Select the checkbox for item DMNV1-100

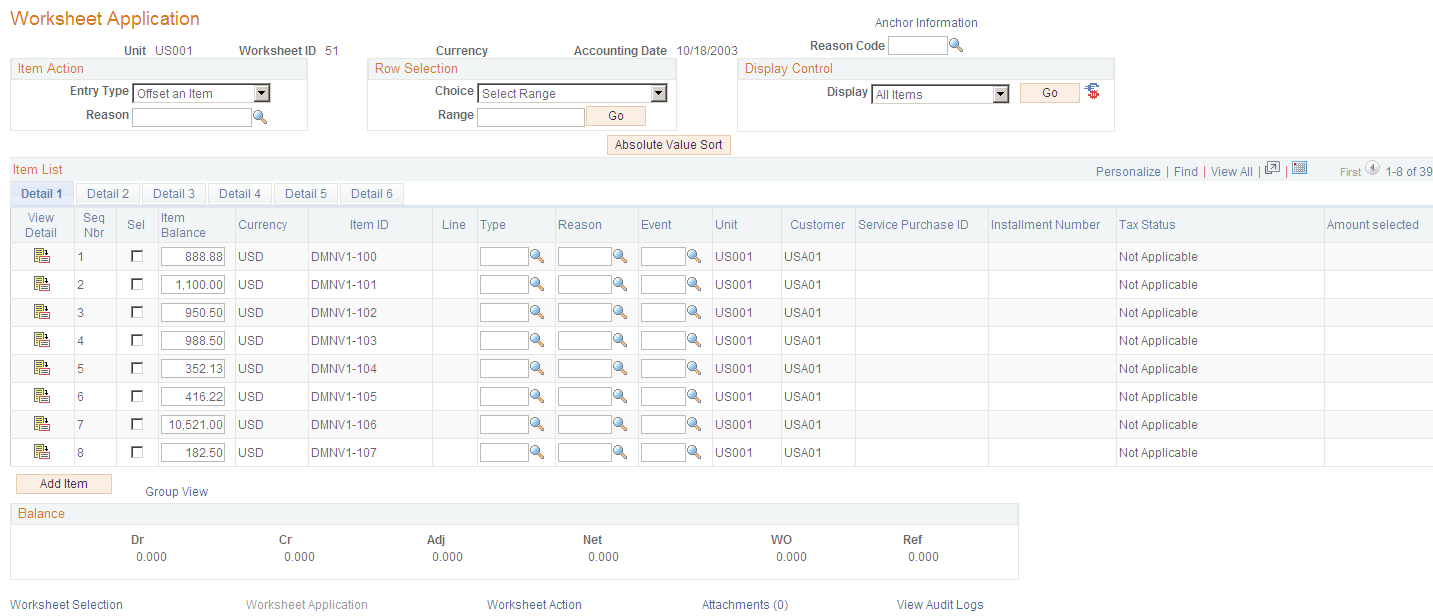click(135, 256)
